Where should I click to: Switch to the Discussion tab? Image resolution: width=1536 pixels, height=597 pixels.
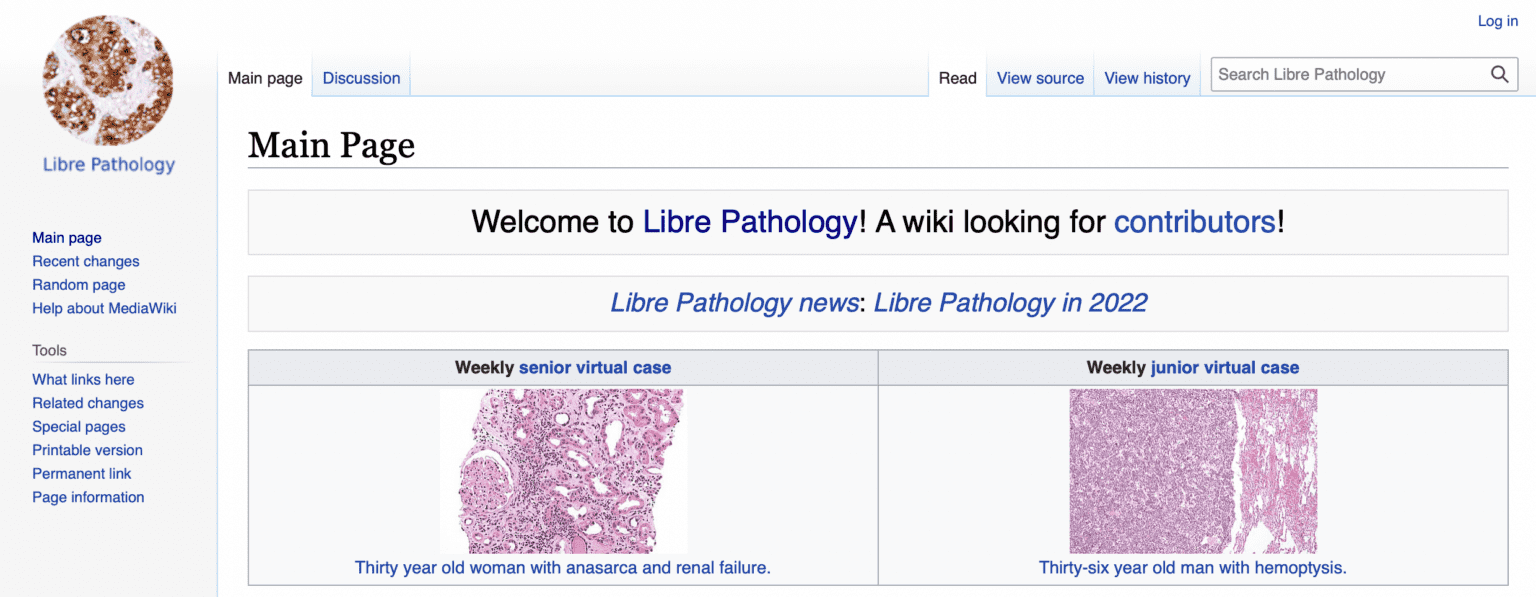[x=361, y=78]
